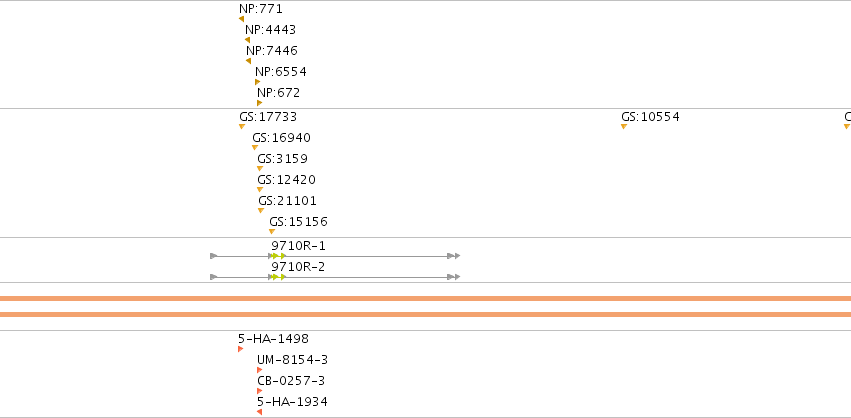The width and height of the screenshot is (851, 418).
Task: Click the green coding exons of 9710R-2
Action: click(x=279, y=277)
